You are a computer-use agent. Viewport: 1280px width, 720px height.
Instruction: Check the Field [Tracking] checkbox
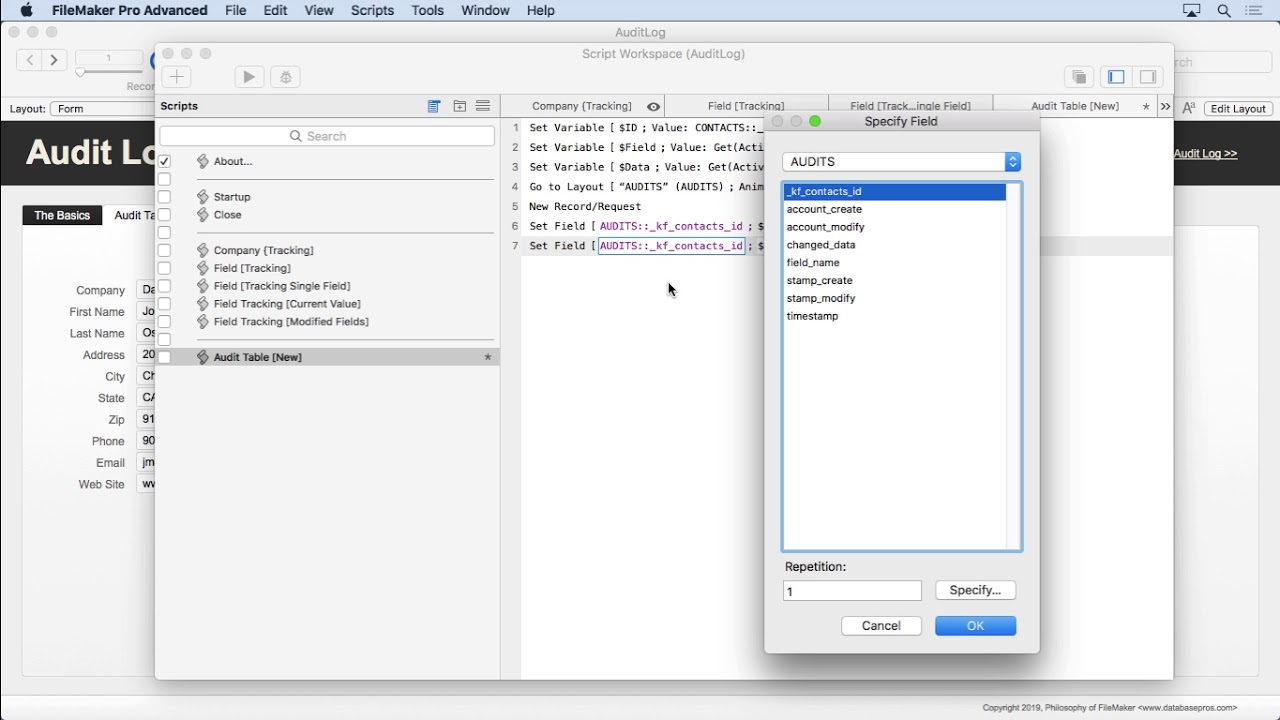165,268
